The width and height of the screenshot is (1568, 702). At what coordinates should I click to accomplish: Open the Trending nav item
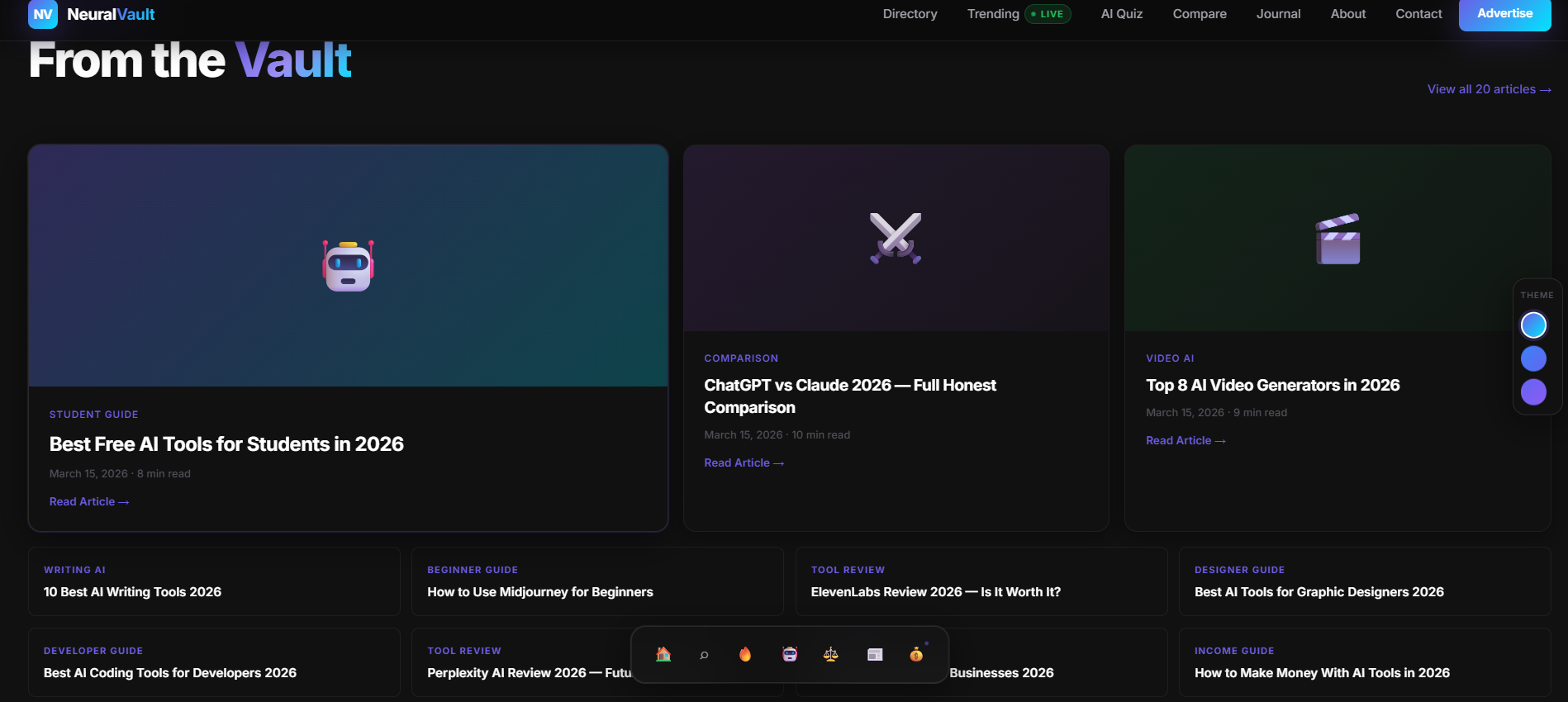[993, 14]
